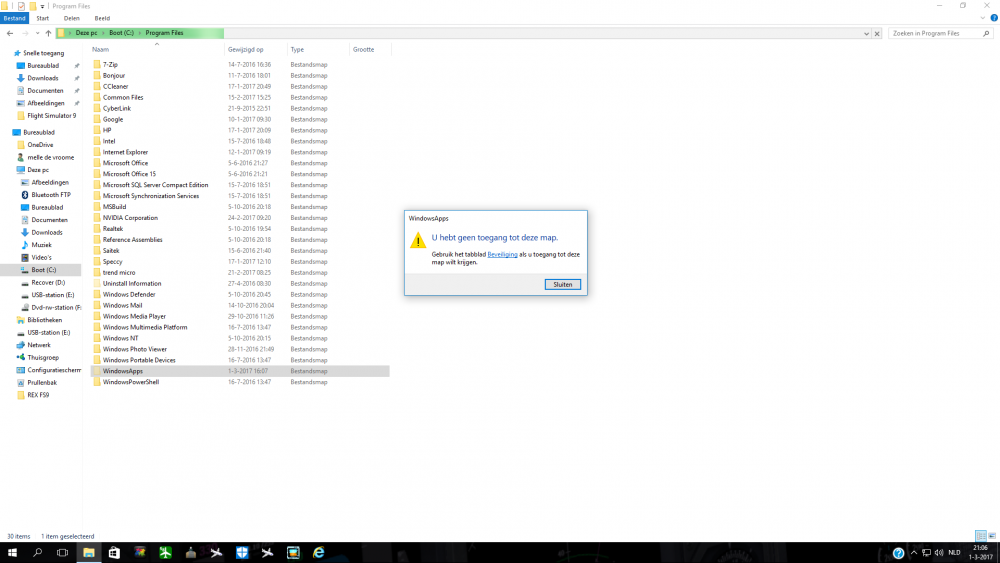Select 'melle de vroome' user folder
The width and height of the screenshot is (1000, 563).
[50, 157]
